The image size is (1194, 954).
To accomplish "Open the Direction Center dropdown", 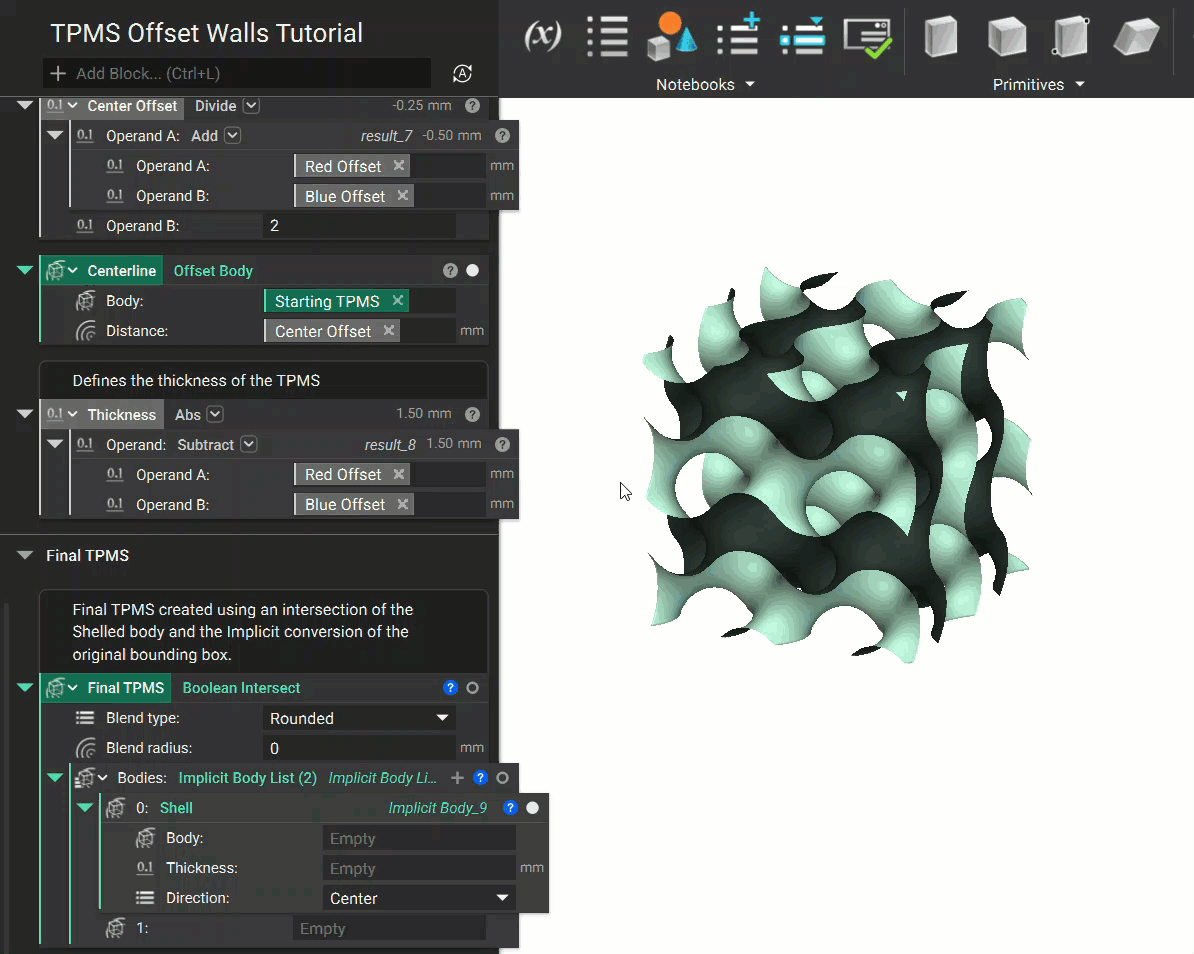I will 419,898.
